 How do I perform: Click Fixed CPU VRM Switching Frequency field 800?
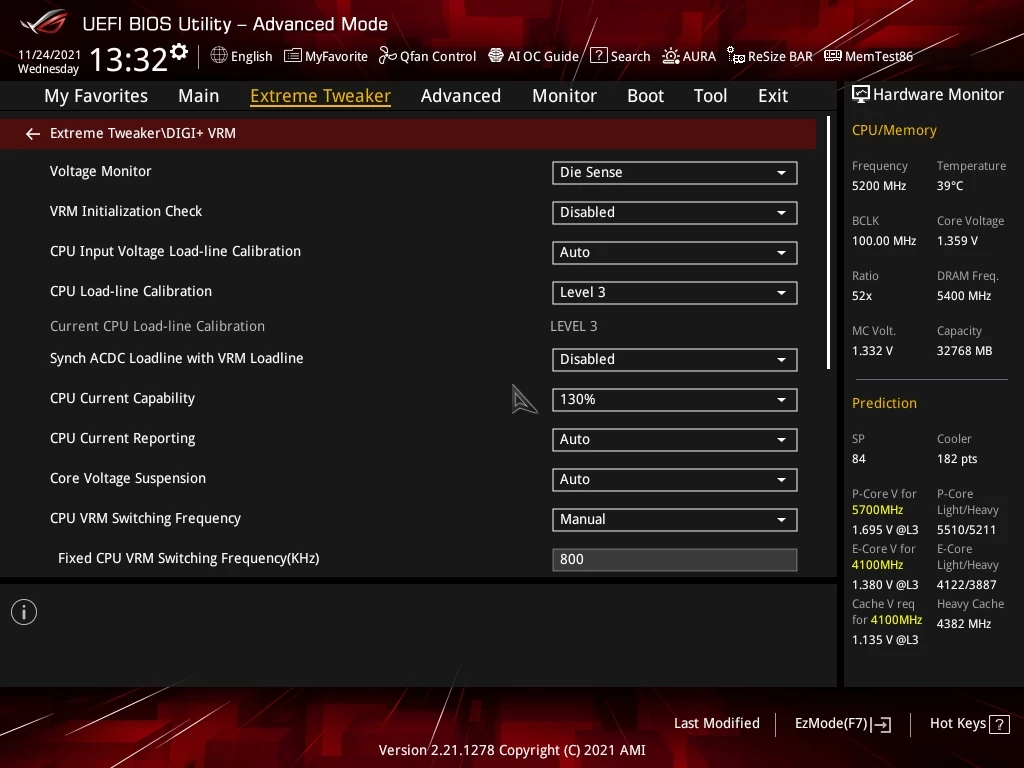[x=674, y=559]
